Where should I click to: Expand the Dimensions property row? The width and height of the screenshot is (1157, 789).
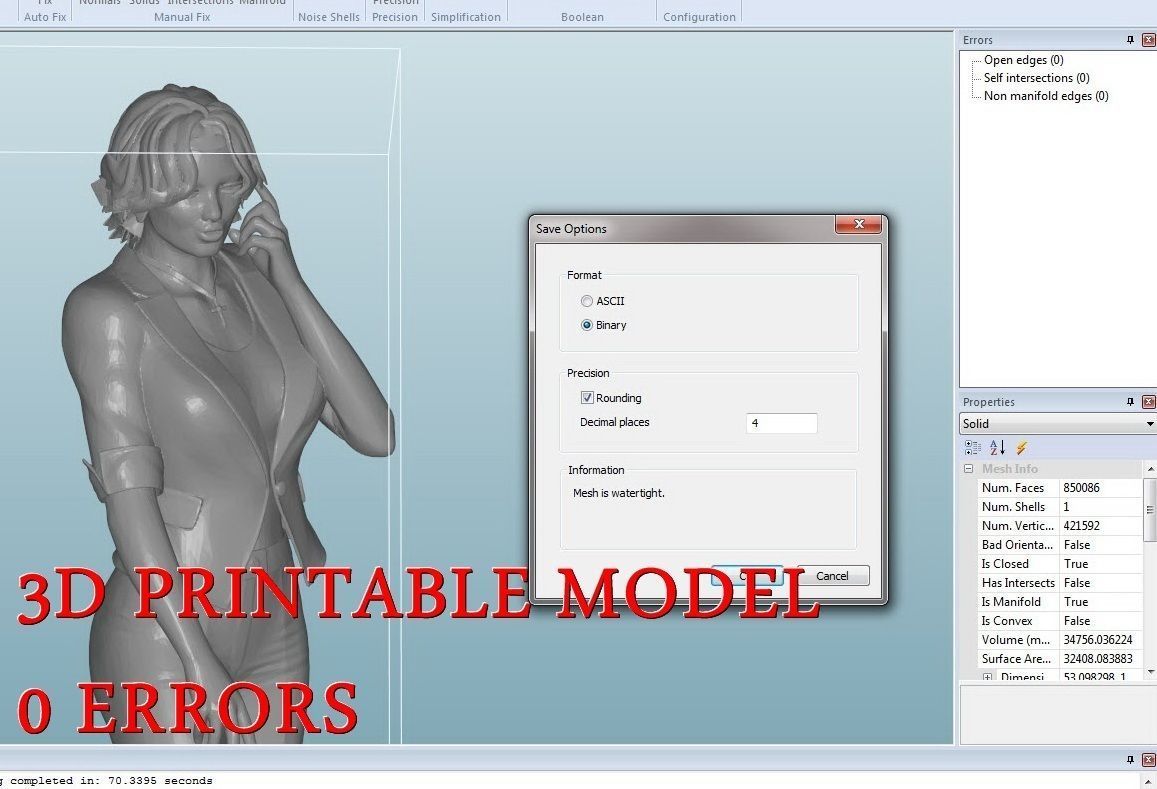pos(987,677)
